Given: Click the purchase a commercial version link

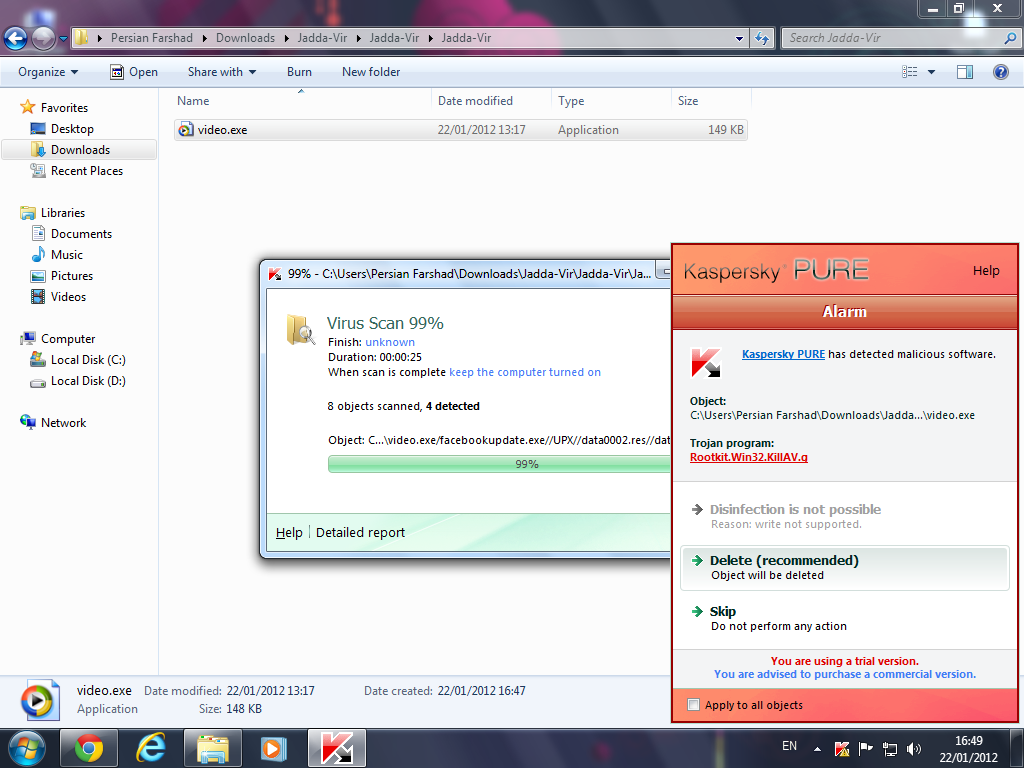Looking at the screenshot, I should click(x=845, y=675).
